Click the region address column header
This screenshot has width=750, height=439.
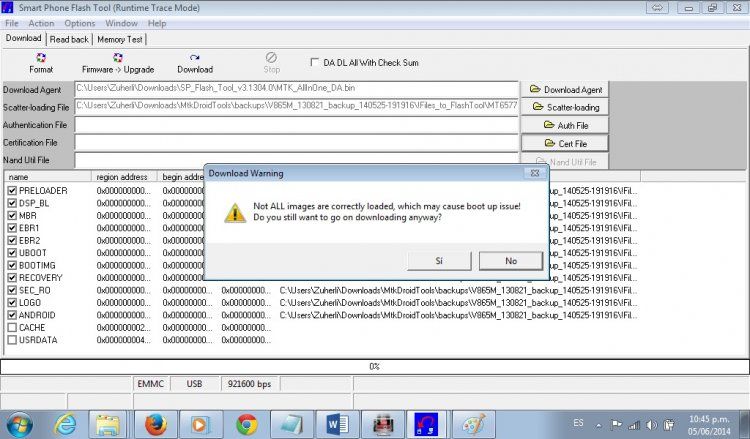pos(124,176)
